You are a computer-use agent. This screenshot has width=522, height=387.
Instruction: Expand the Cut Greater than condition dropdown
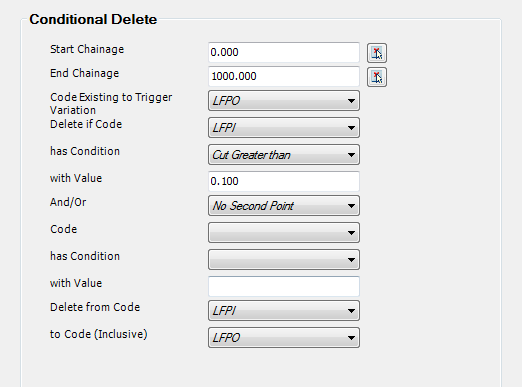(284, 154)
